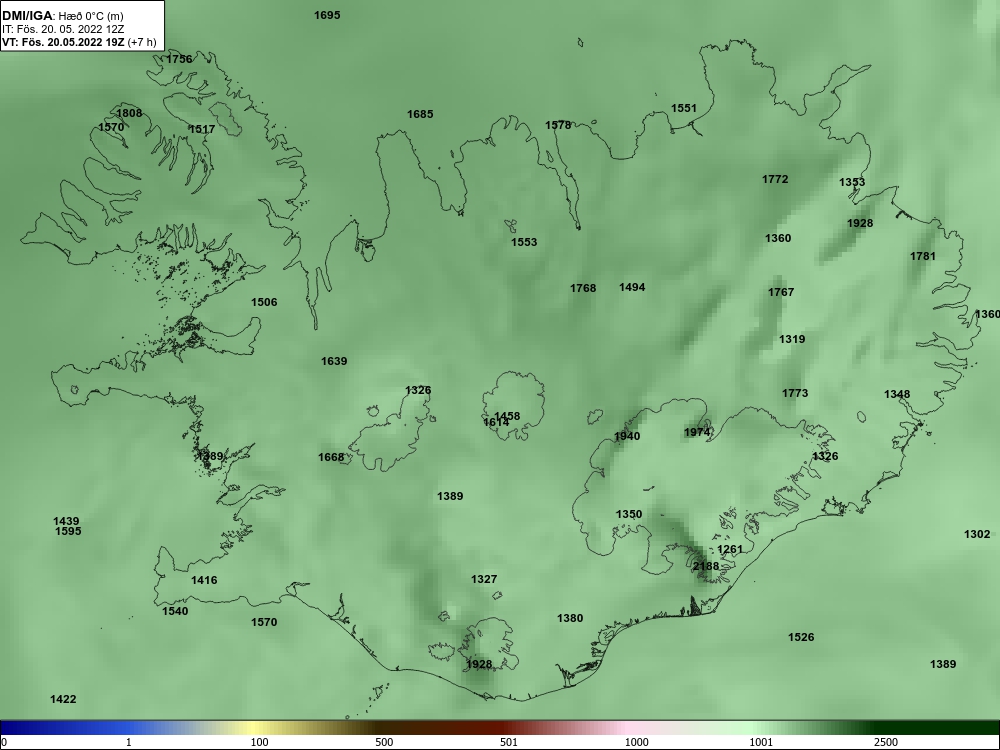The image size is (1000, 750).
Task: Click the 1668 map value
Action: (331, 457)
